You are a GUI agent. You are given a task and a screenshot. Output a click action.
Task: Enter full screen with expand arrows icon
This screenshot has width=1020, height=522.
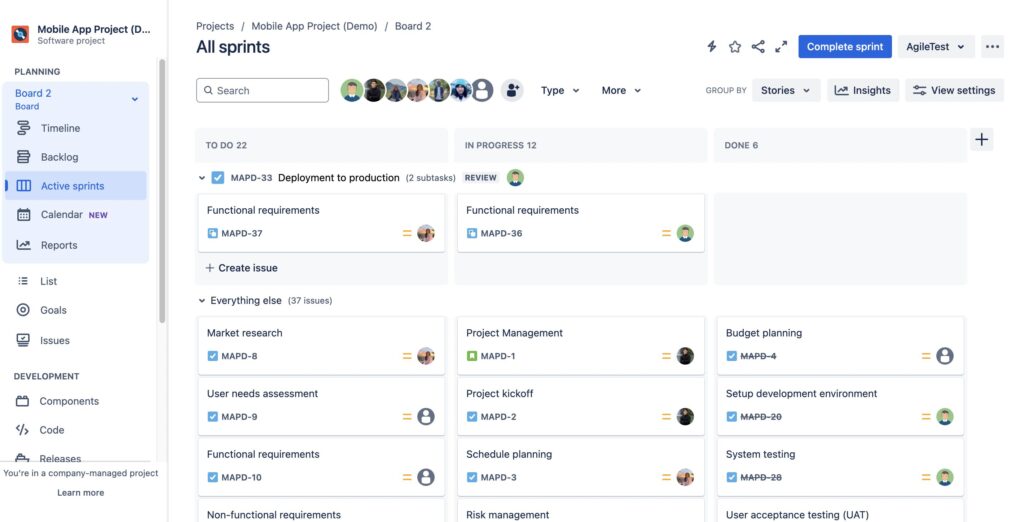(x=781, y=47)
